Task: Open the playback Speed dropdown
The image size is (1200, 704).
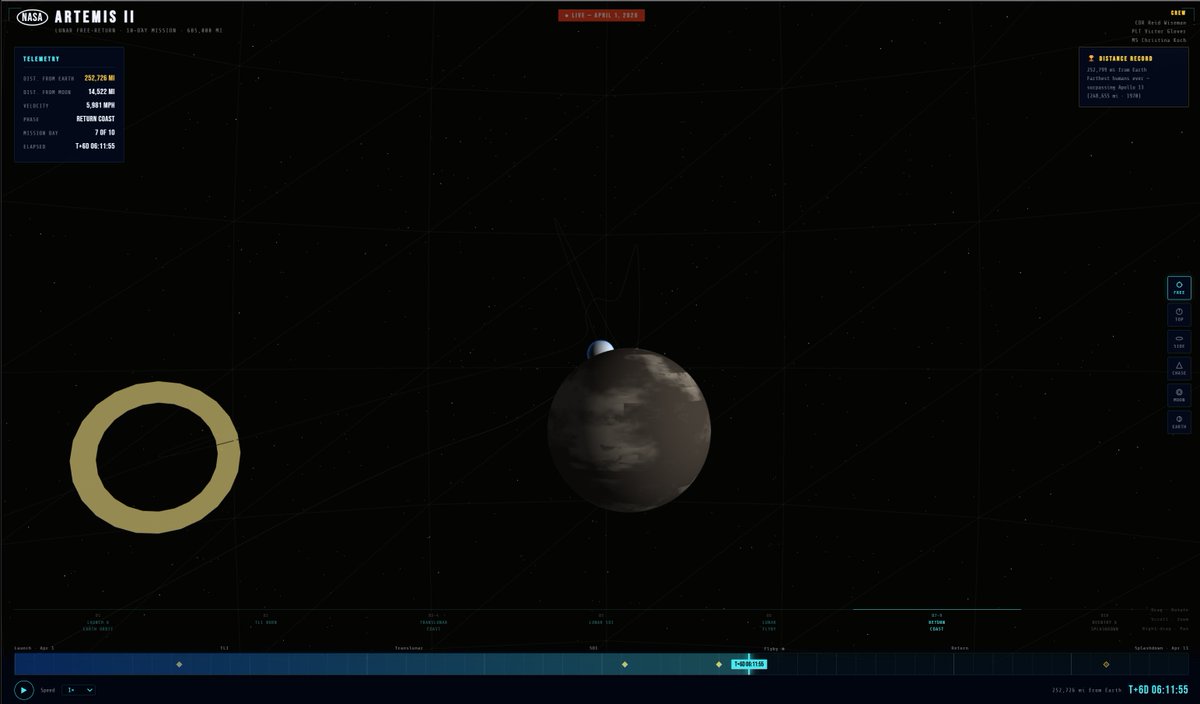Action: point(79,690)
